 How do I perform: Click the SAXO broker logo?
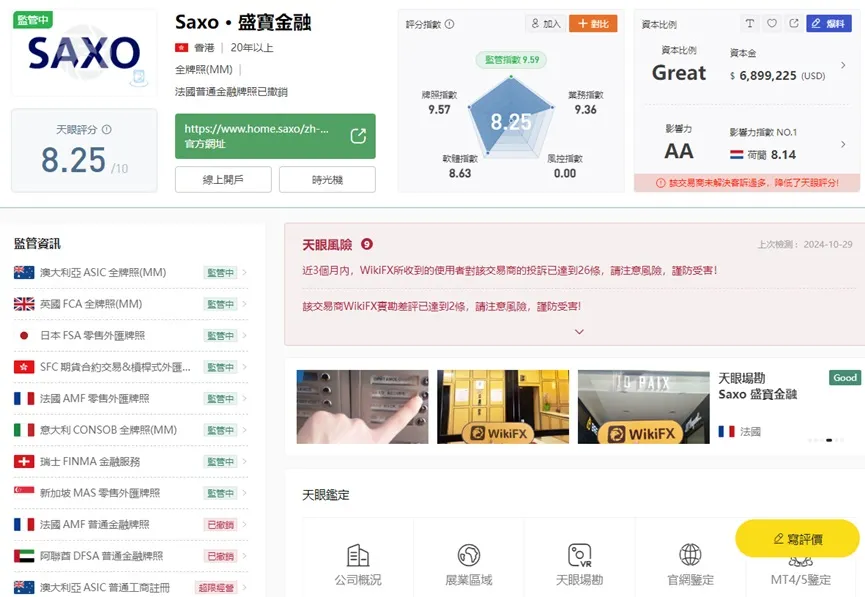click(84, 54)
